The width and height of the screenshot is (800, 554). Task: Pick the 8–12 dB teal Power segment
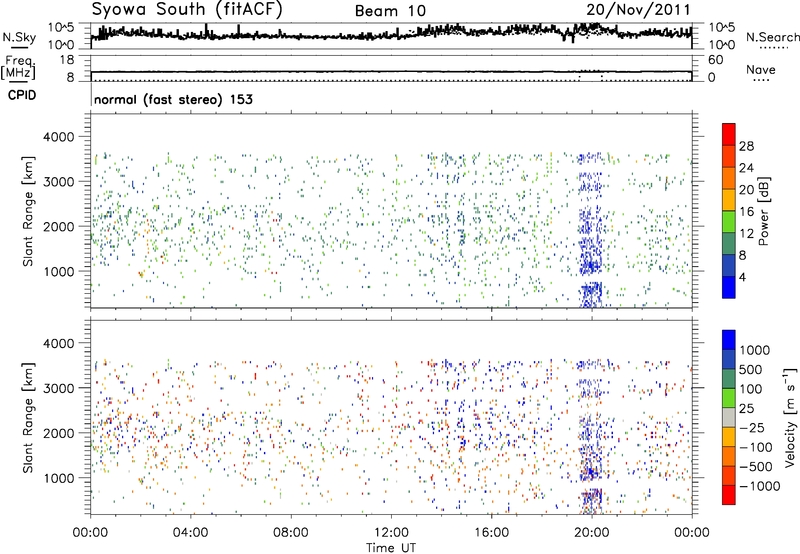(x=729, y=244)
